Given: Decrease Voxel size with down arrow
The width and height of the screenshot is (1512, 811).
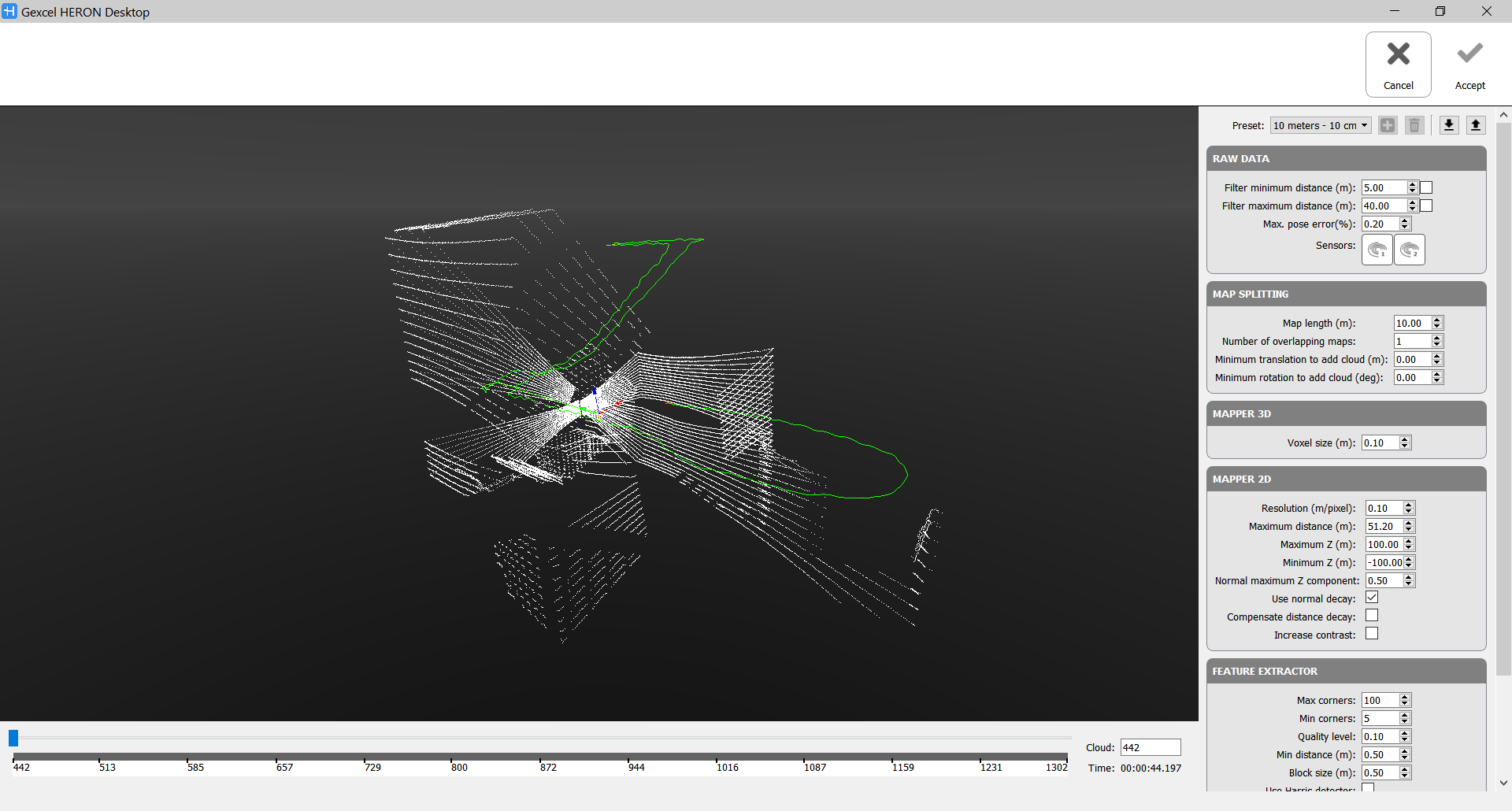Looking at the screenshot, I should 1405,446.
